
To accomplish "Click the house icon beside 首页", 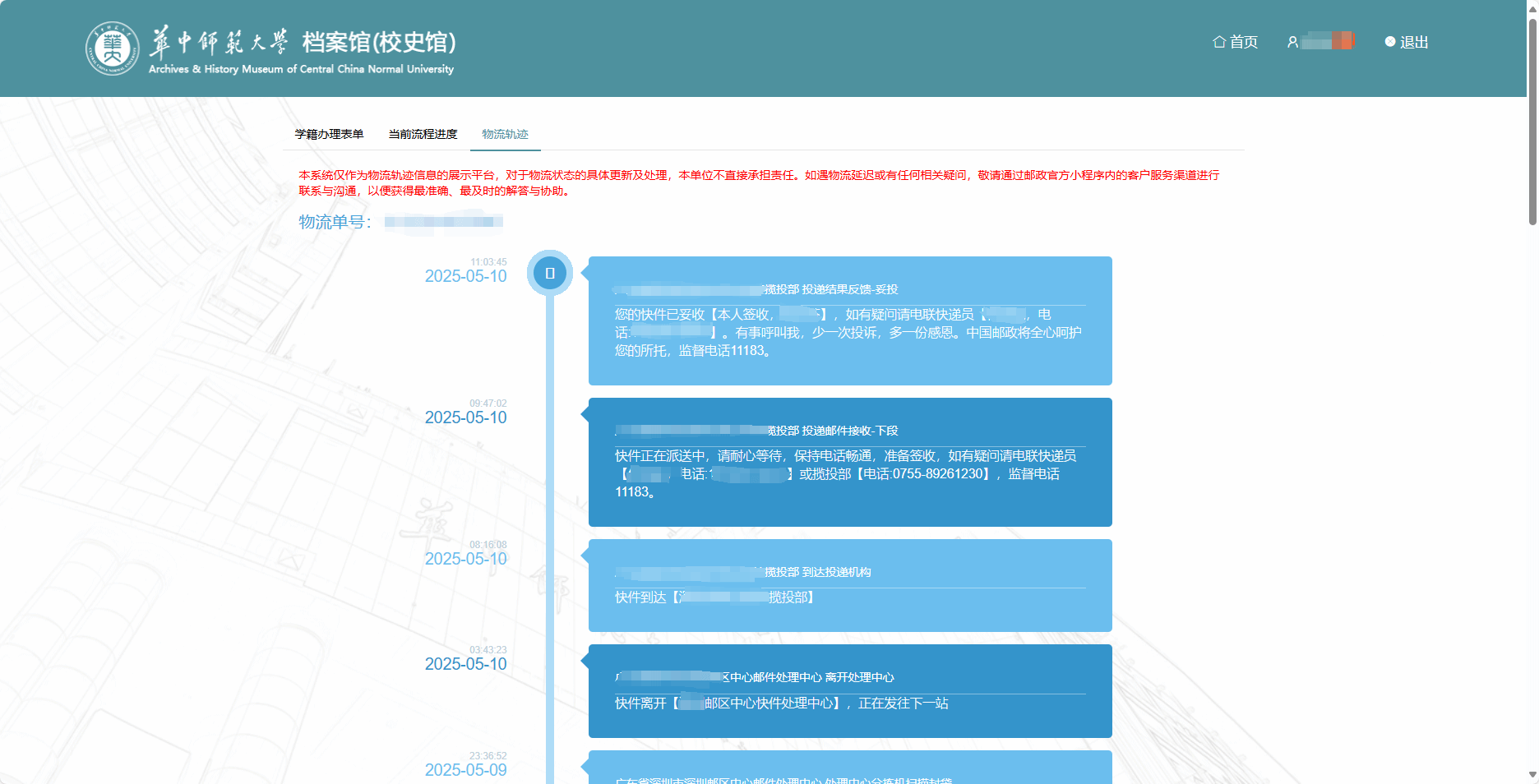I will pyautogui.click(x=1219, y=42).
